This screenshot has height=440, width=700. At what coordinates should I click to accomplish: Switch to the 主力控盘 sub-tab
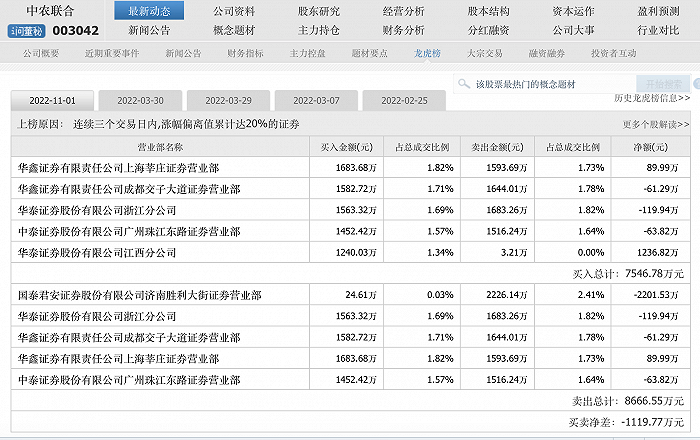pyautogui.click(x=307, y=54)
